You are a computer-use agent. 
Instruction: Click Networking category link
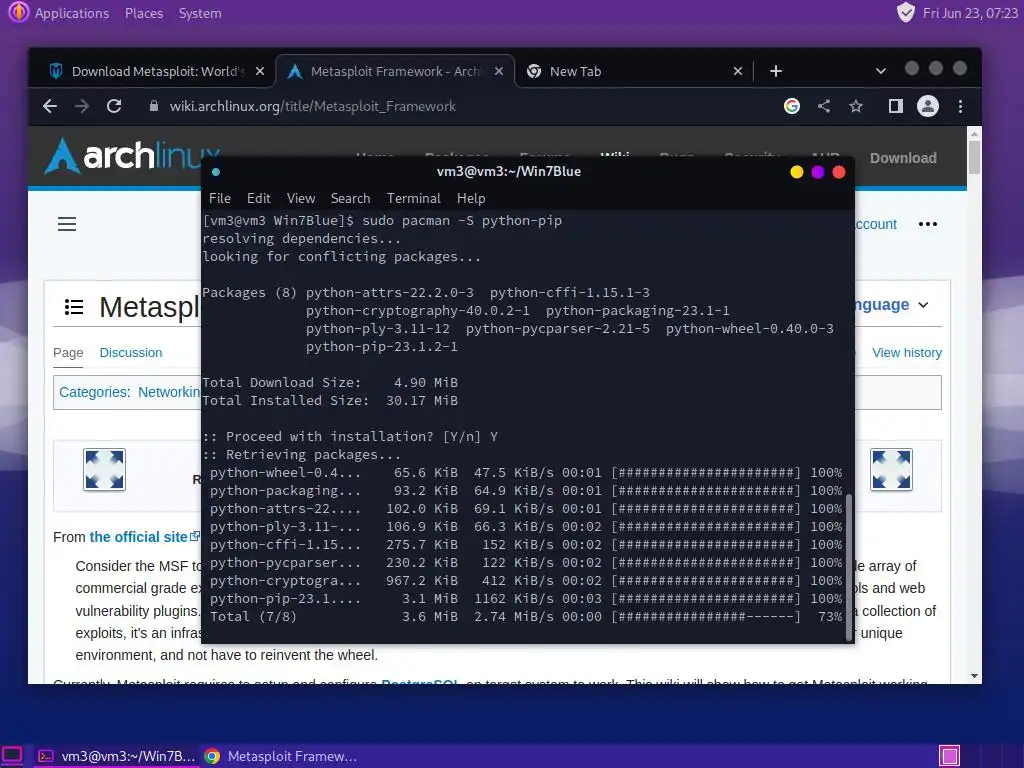[168, 392]
